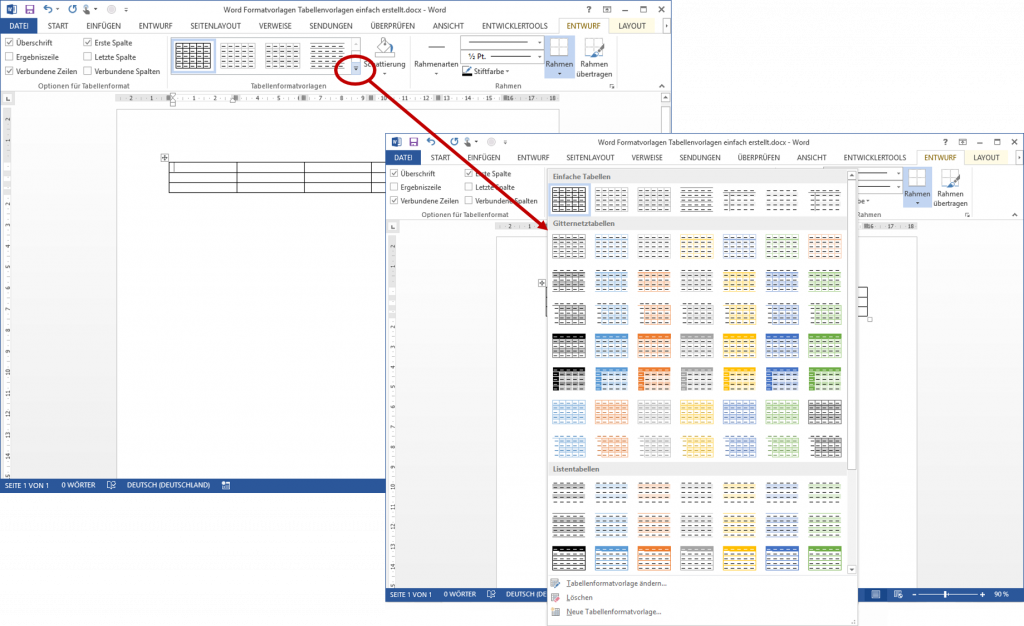The image size is (1024, 626).
Task: Open Help question mark in back window
Action: pyautogui.click(x=588, y=9)
